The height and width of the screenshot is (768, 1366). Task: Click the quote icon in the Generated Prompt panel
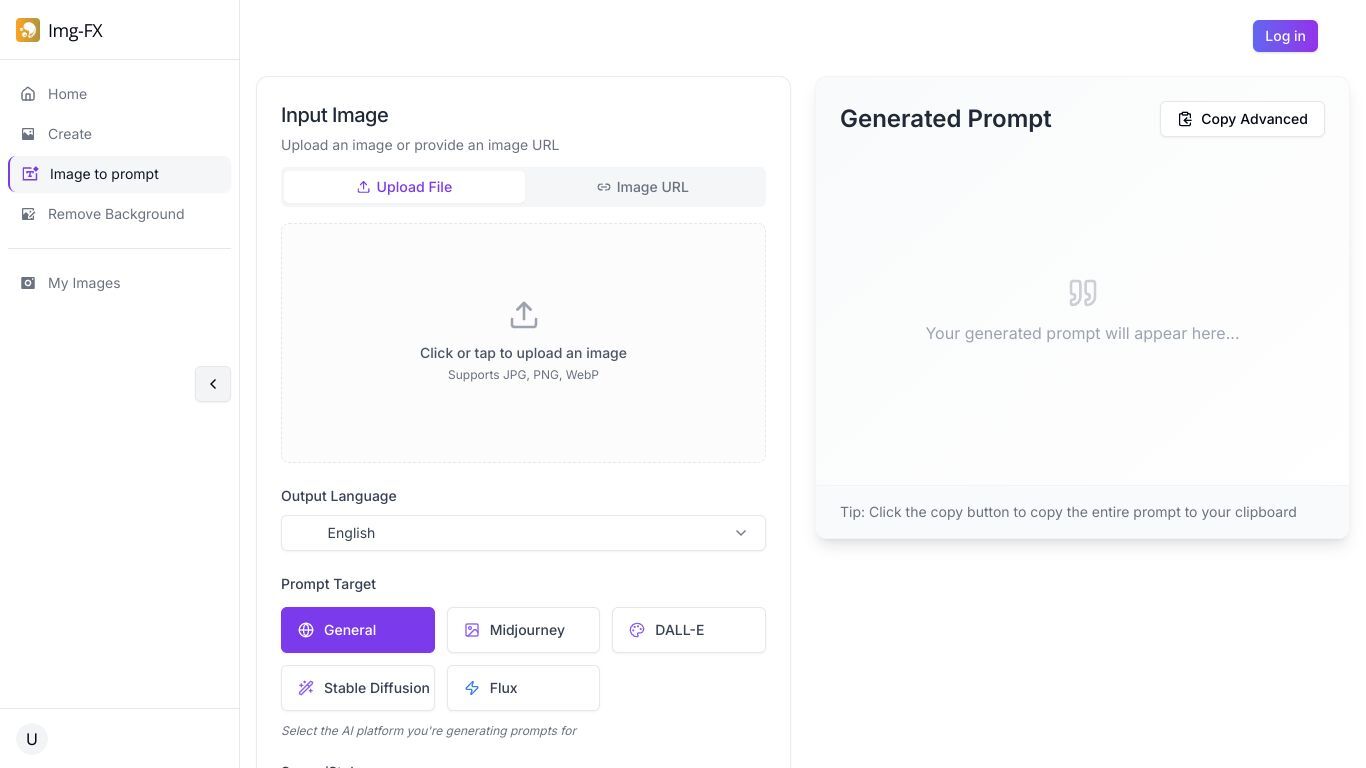coord(1082,293)
